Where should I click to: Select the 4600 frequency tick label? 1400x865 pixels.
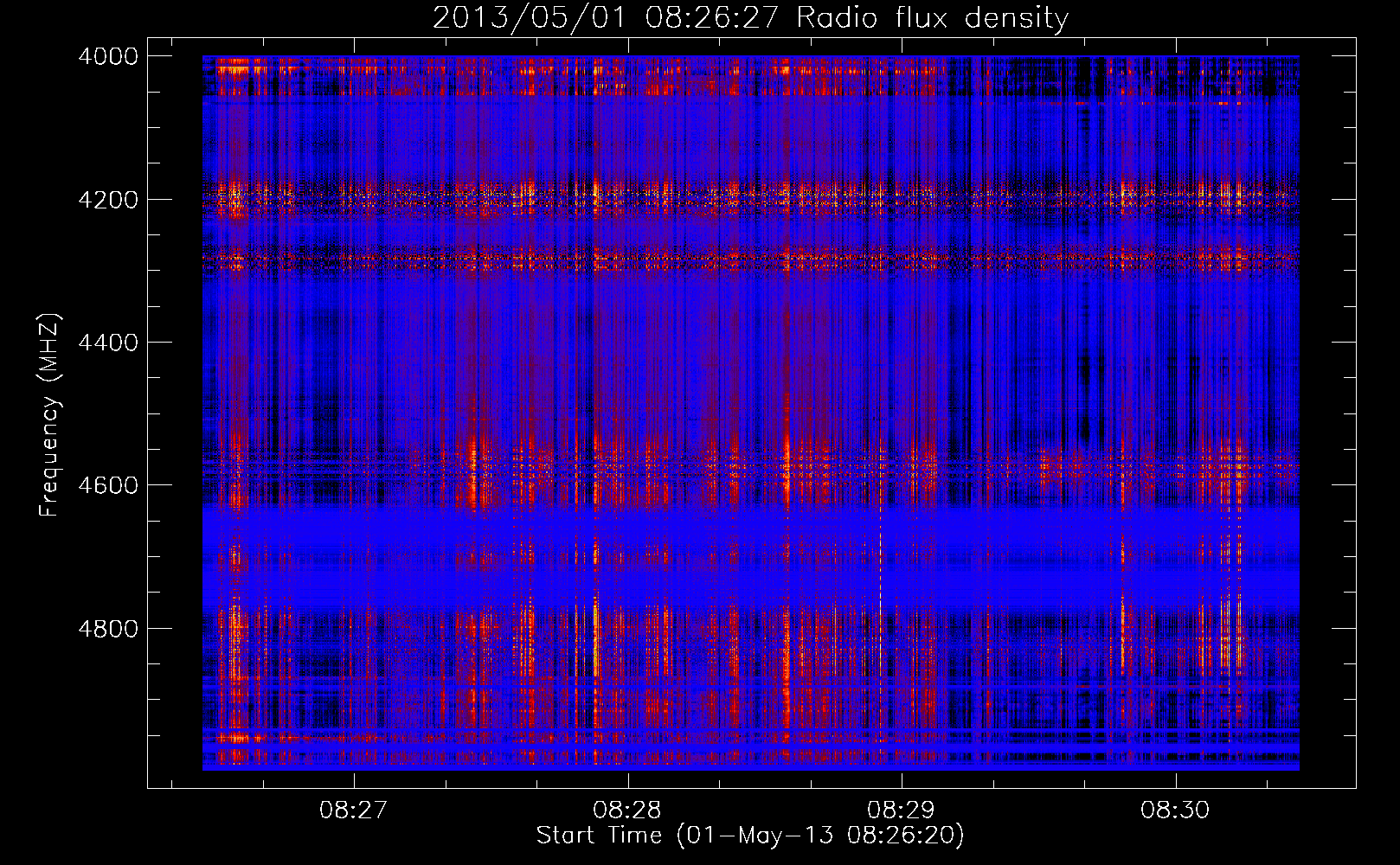[x=108, y=485]
